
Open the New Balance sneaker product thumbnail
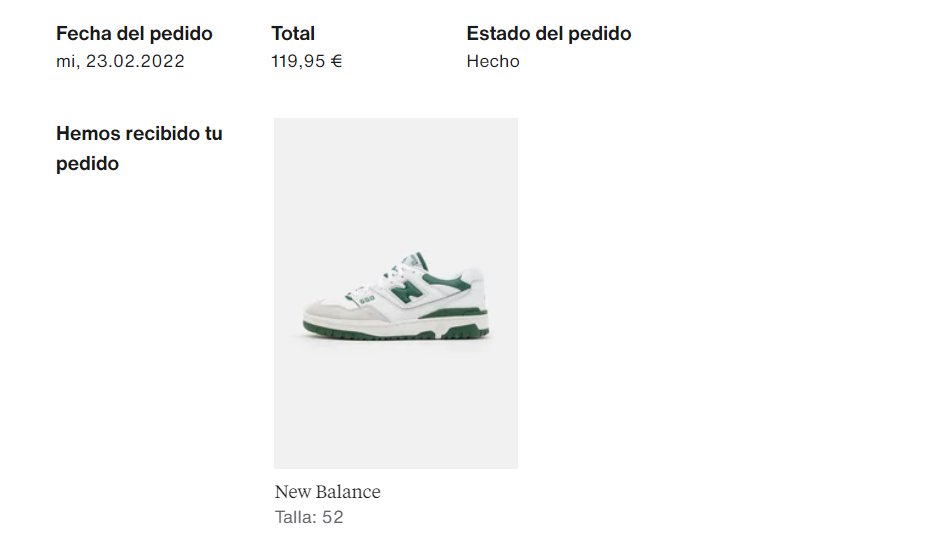click(x=395, y=293)
